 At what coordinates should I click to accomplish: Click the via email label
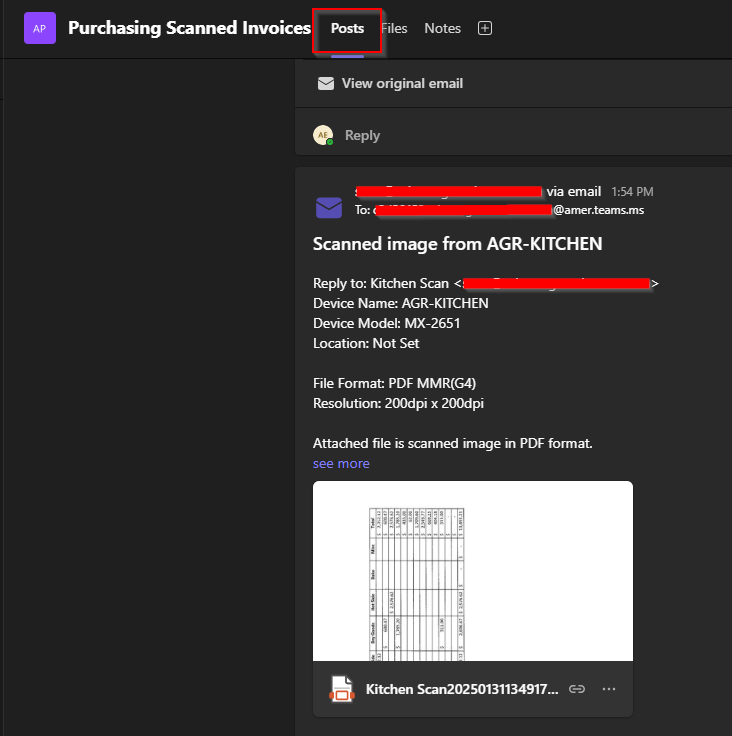point(573,192)
